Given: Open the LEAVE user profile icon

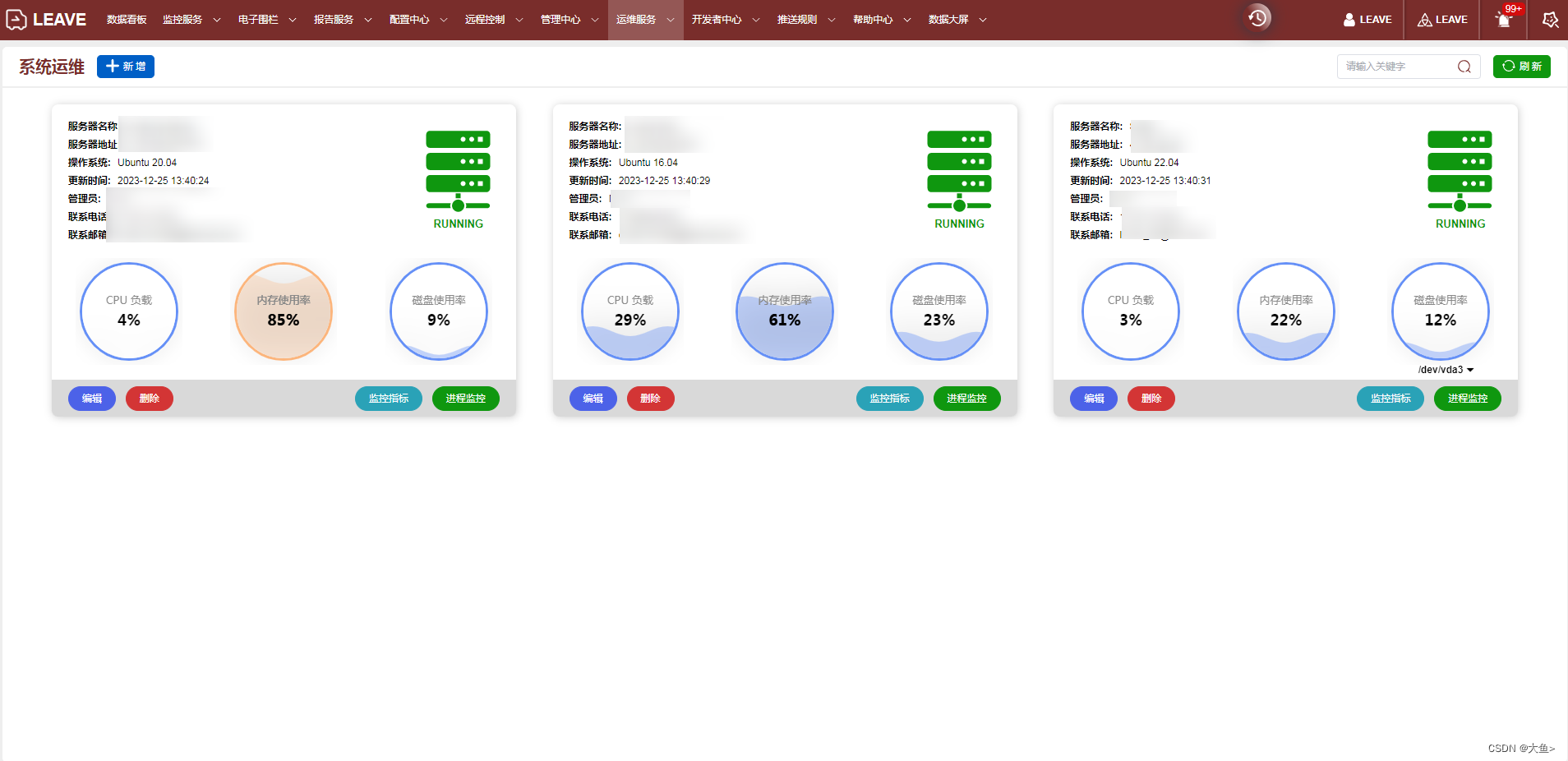Looking at the screenshot, I should pos(1349,20).
